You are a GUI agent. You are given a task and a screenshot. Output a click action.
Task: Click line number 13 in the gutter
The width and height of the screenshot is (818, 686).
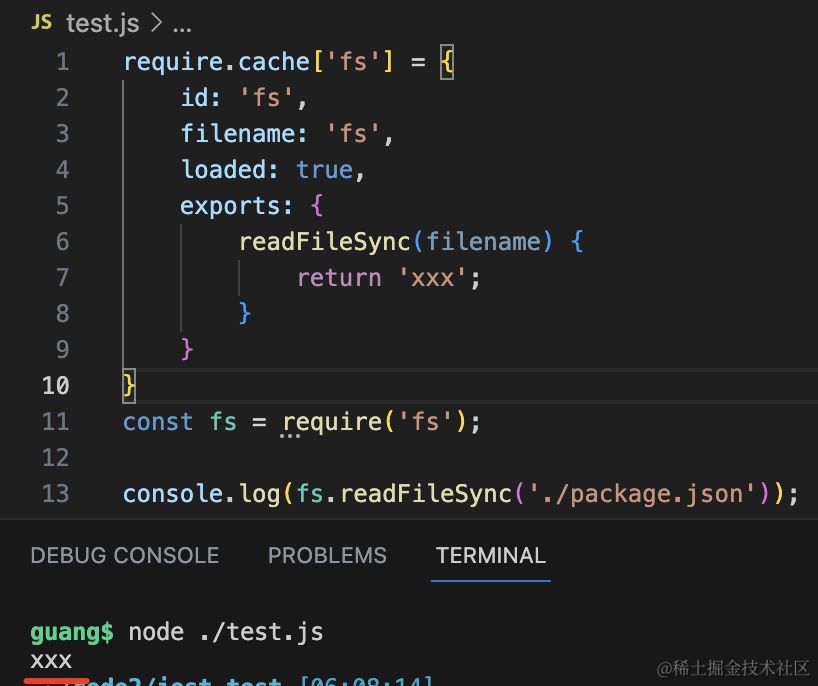tap(56, 494)
